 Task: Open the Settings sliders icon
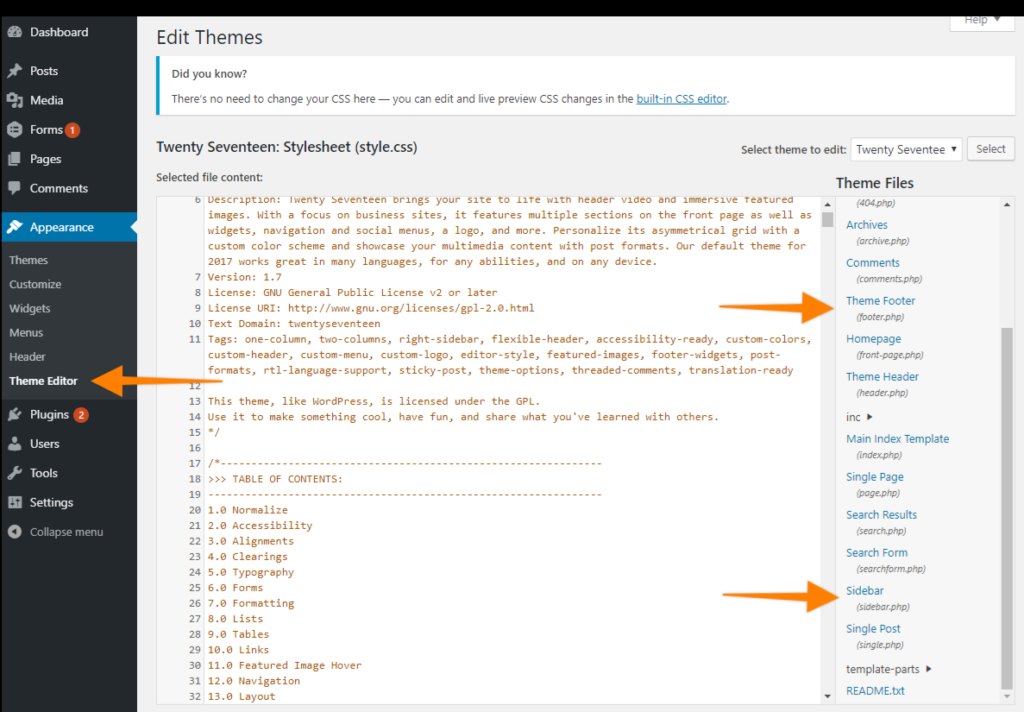pyautogui.click(x=14, y=501)
